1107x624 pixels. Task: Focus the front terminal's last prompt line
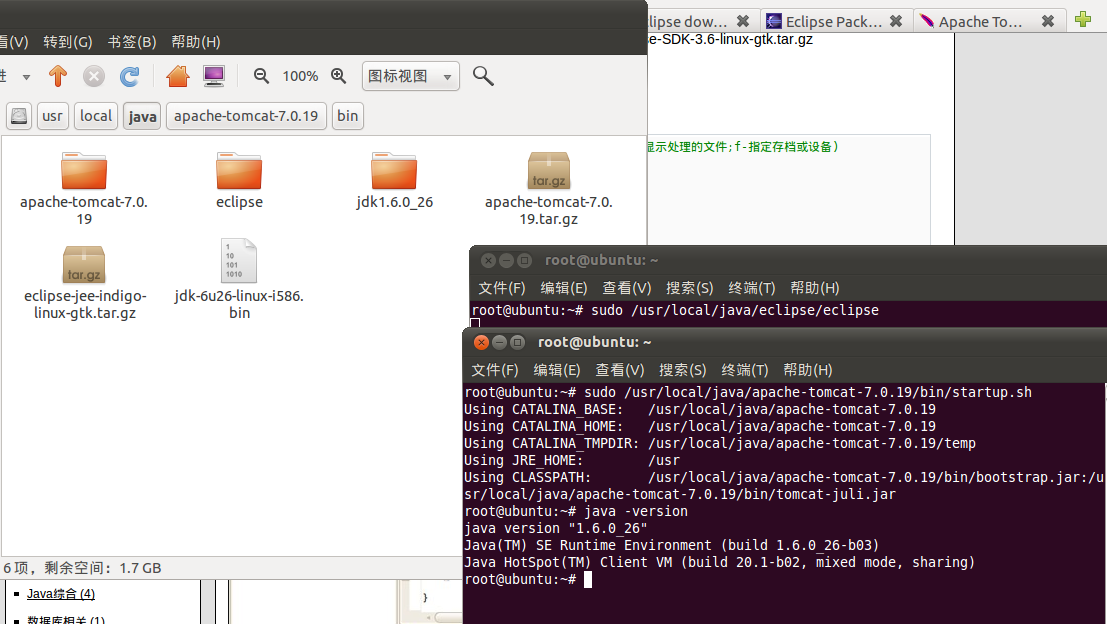pyautogui.click(x=528, y=580)
